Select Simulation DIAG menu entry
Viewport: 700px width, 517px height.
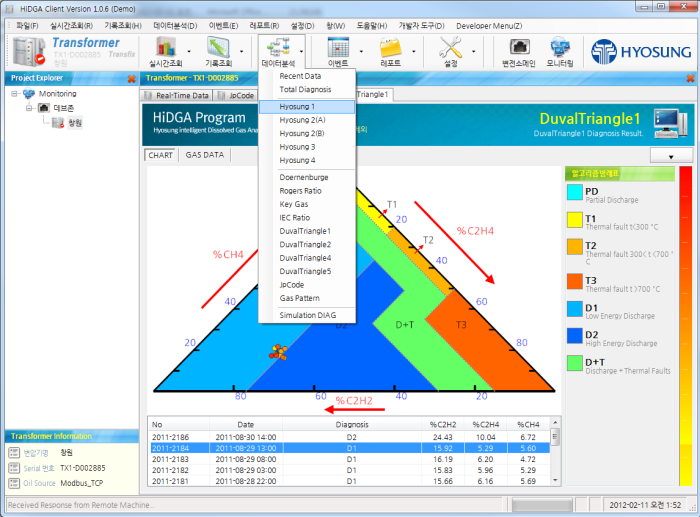point(307,315)
